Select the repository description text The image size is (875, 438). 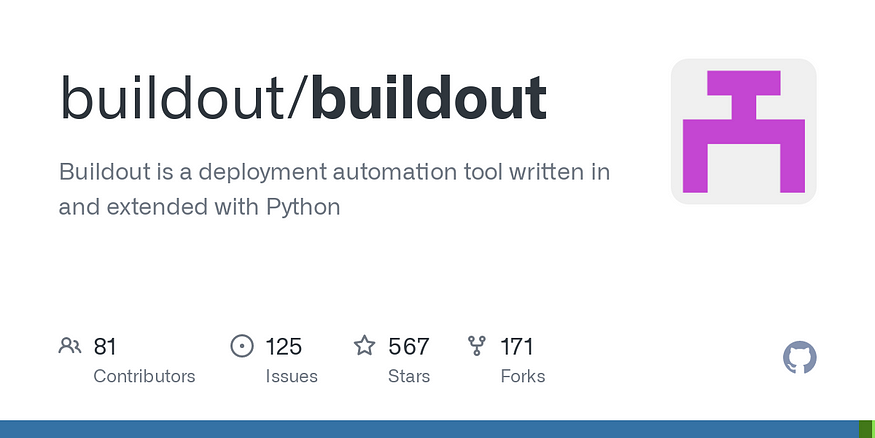(334, 189)
